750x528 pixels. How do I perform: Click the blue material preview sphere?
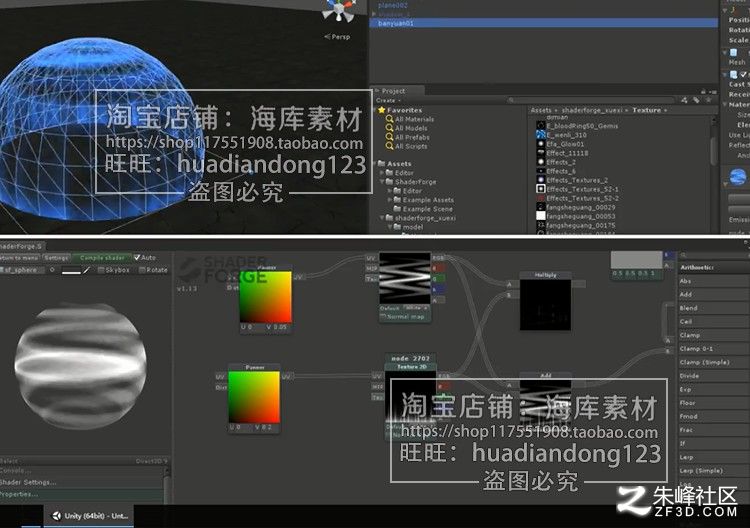click(738, 176)
